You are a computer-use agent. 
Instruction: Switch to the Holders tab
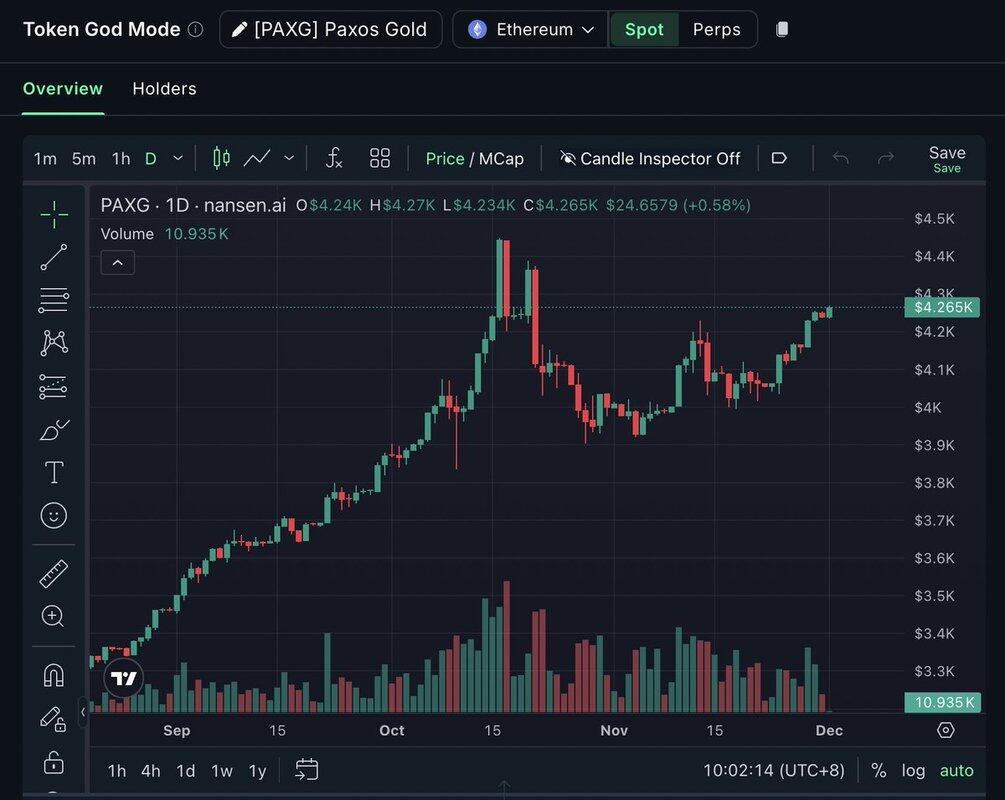point(164,89)
